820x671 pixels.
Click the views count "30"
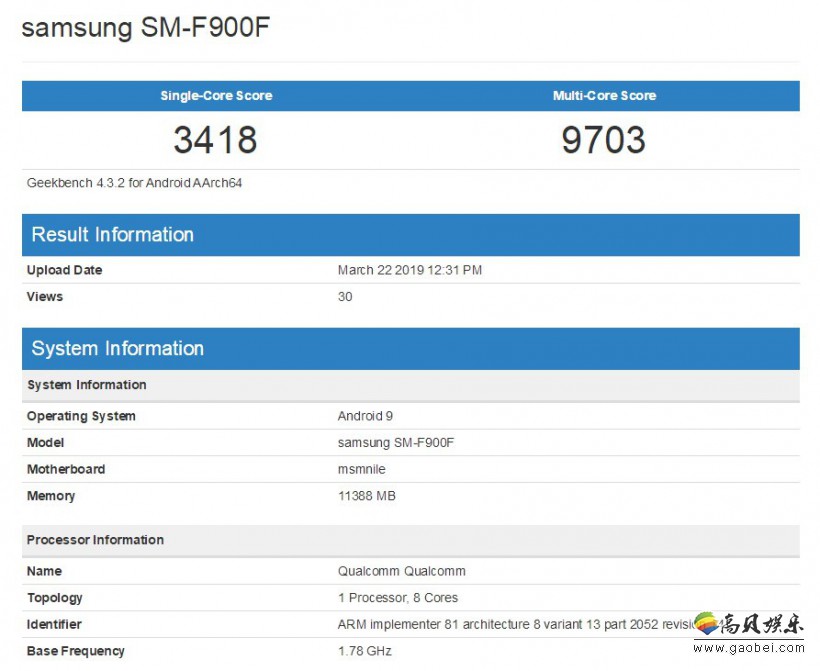345,297
